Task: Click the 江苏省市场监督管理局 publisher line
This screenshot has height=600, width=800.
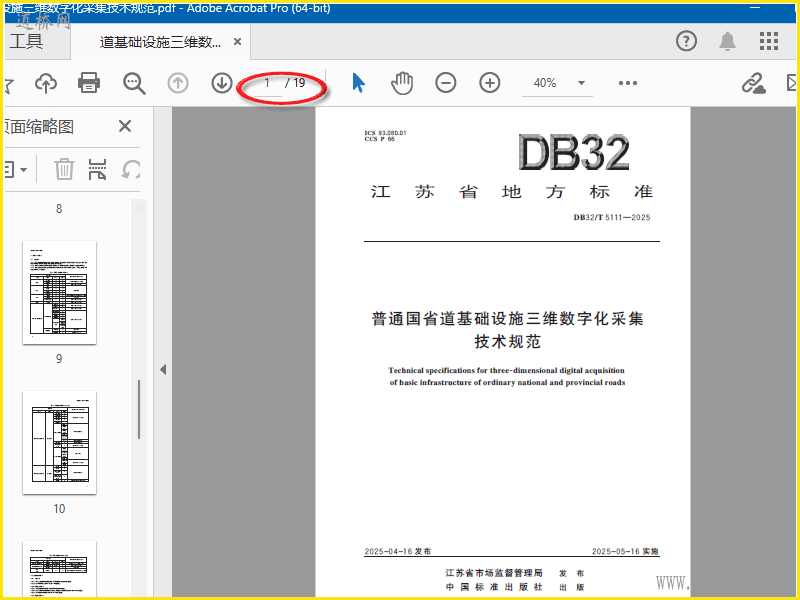Action: (x=494, y=573)
